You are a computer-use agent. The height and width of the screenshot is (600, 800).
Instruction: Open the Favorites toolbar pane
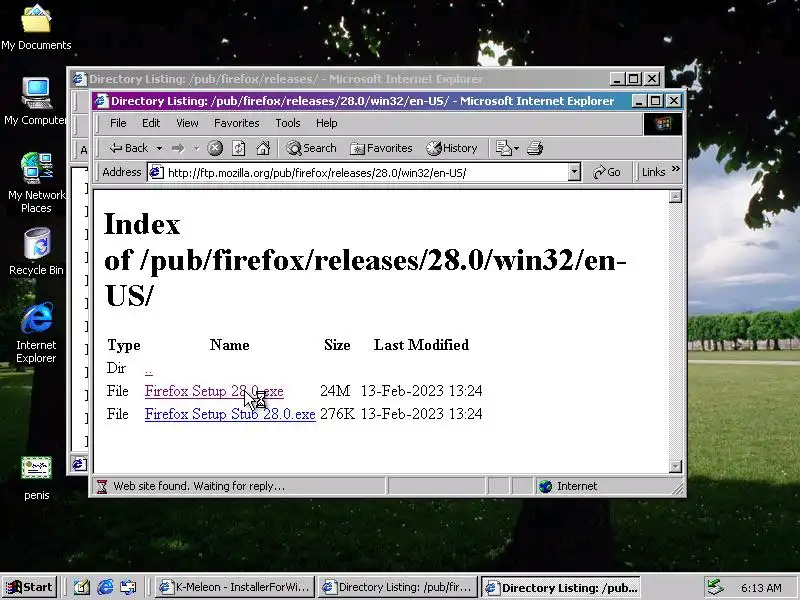pyautogui.click(x=381, y=148)
